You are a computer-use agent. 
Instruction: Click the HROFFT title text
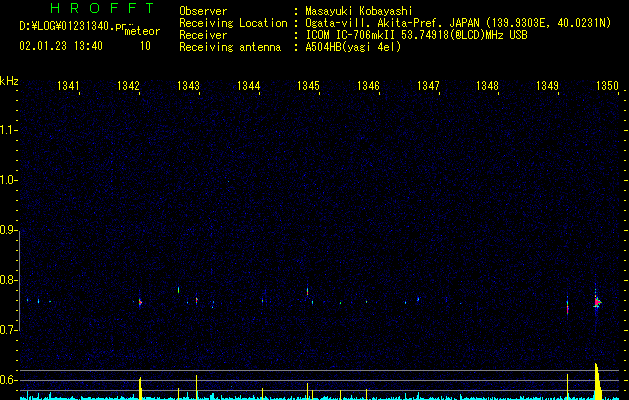[102, 8]
